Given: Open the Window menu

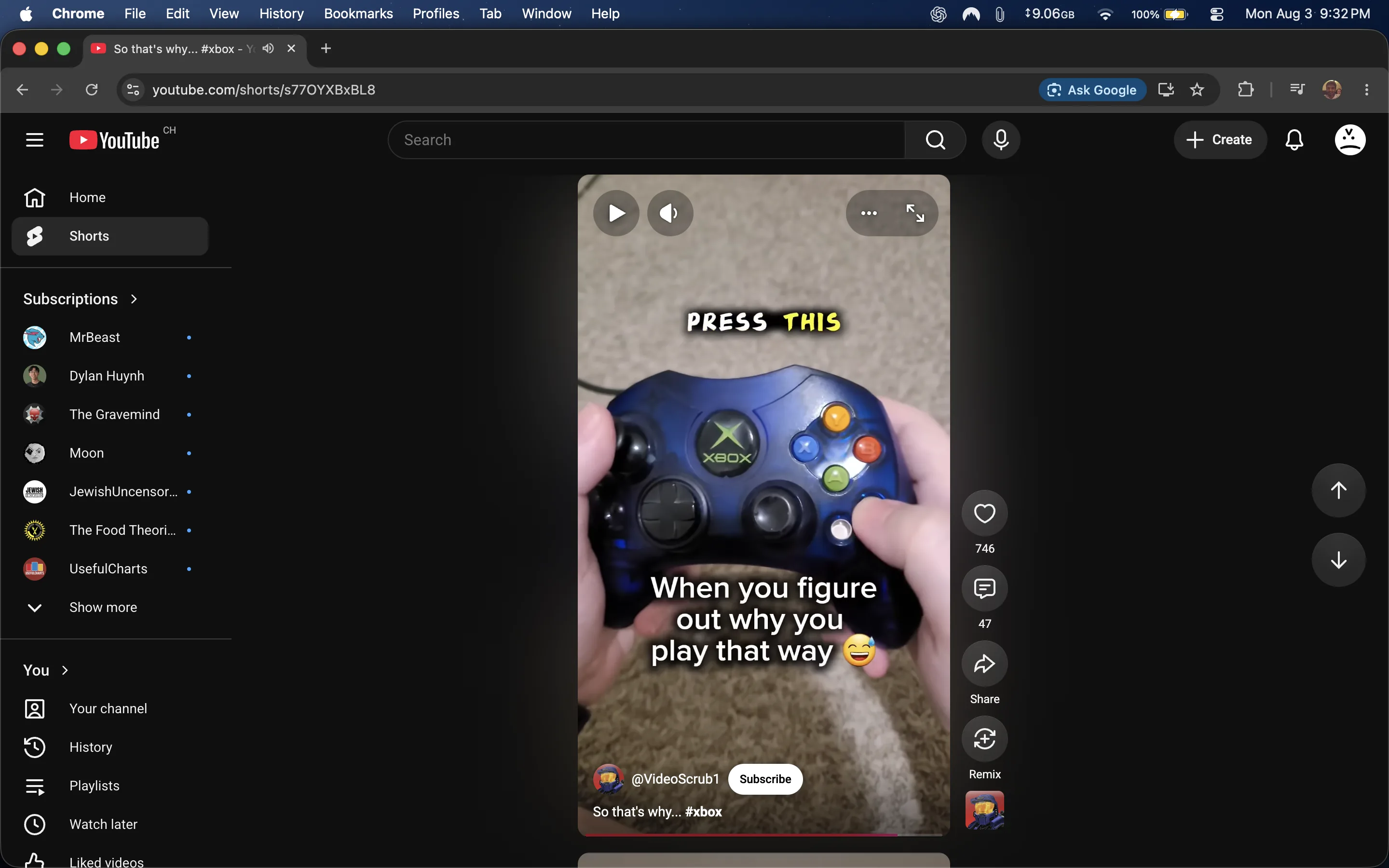Looking at the screenshot, I should coord(546,14).
